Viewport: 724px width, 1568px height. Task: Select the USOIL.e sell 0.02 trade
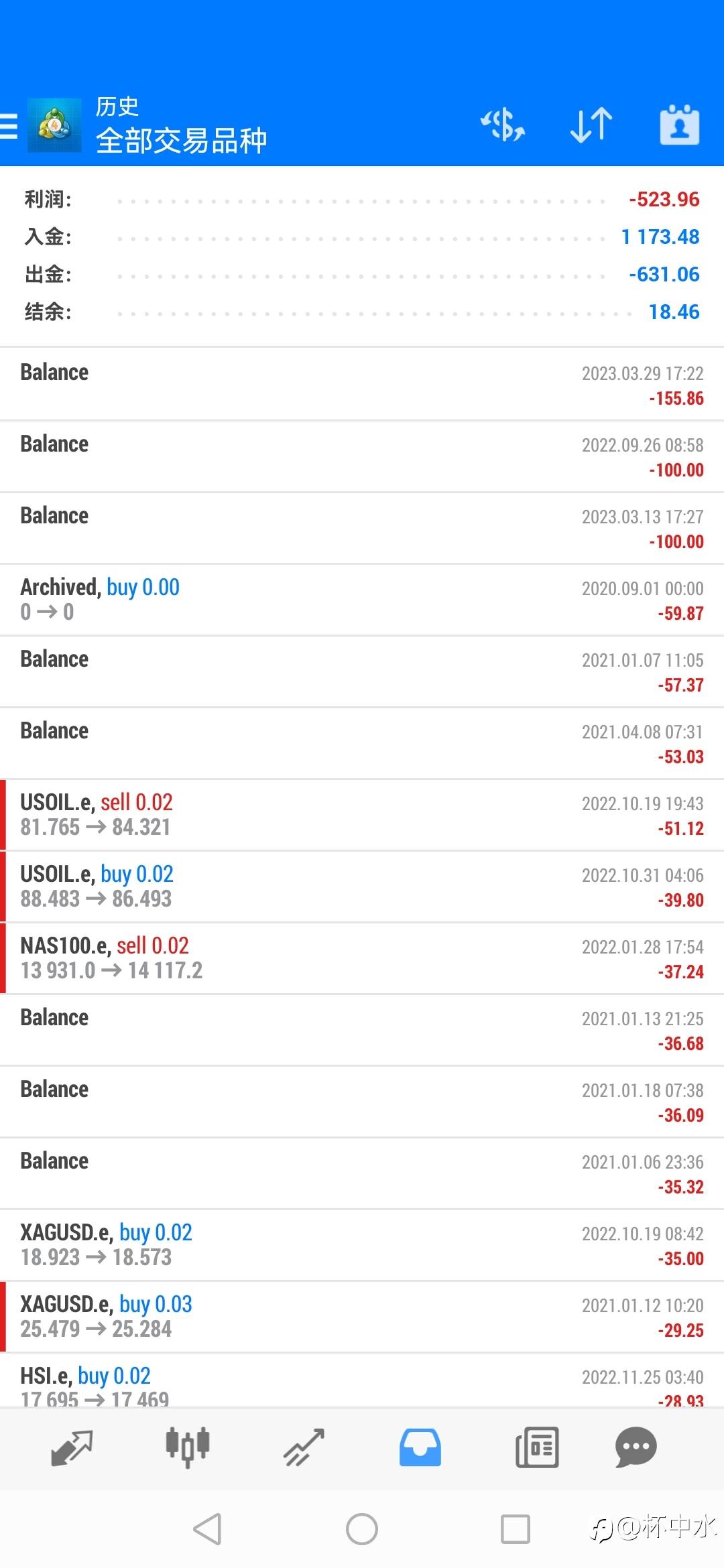362,815
